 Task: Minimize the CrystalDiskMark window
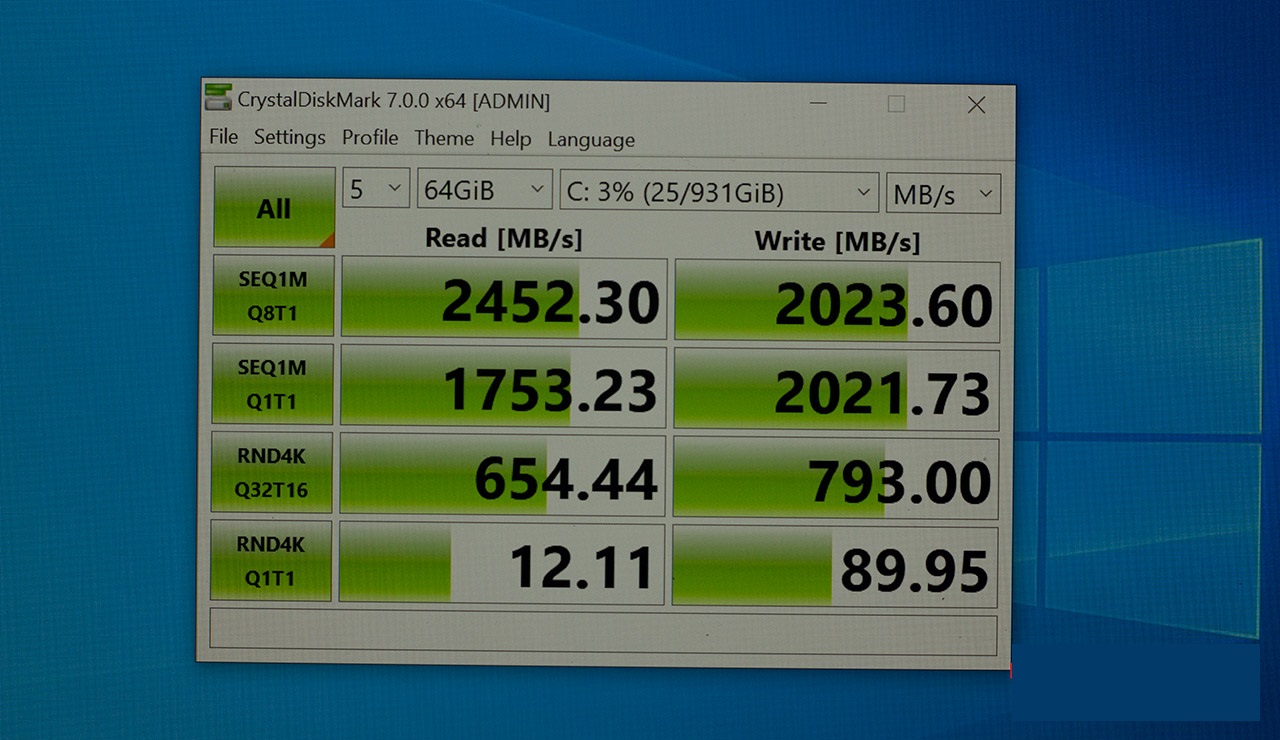click(x=818, y=102)
